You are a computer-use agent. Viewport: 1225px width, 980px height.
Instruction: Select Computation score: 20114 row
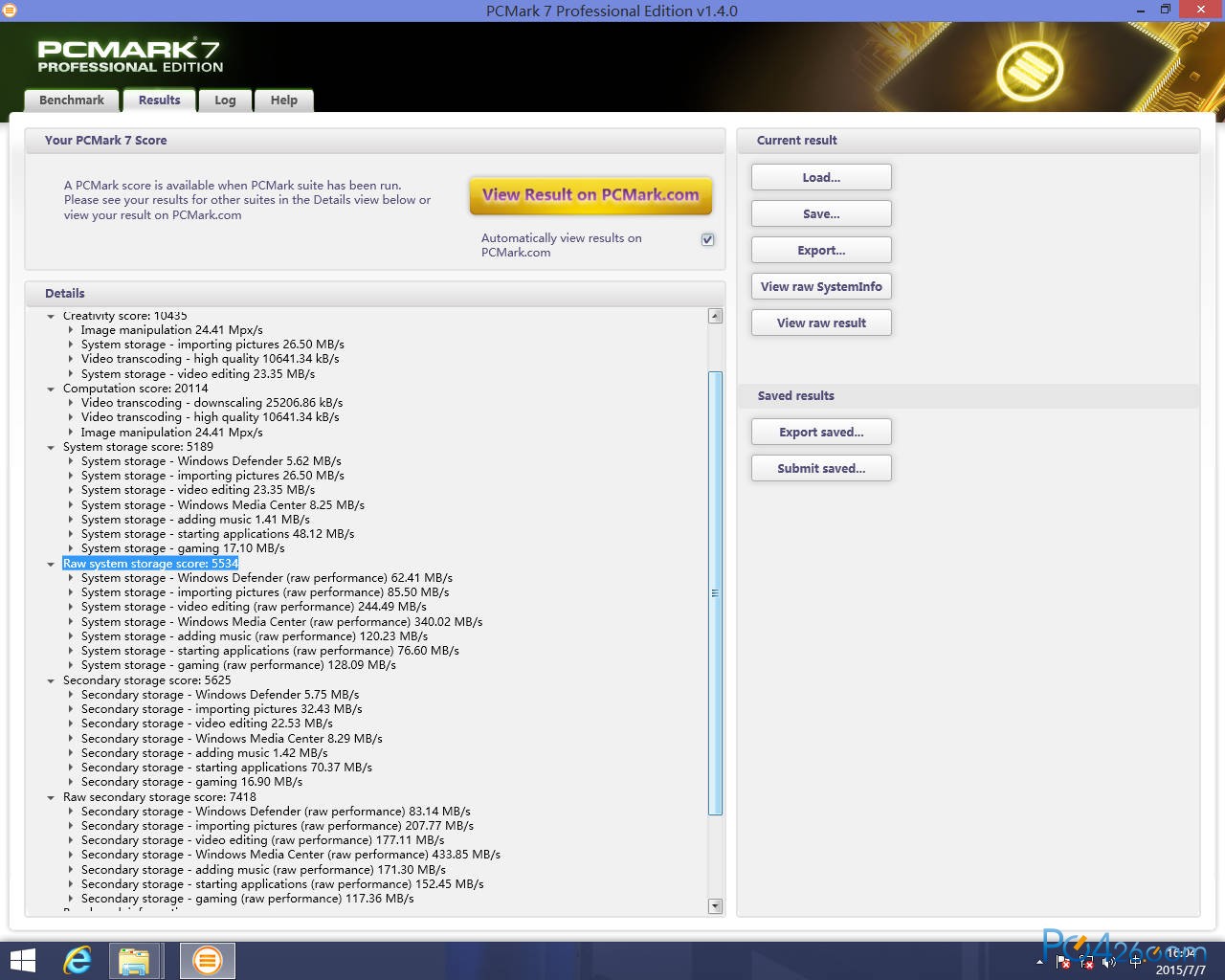click(135, 389)
